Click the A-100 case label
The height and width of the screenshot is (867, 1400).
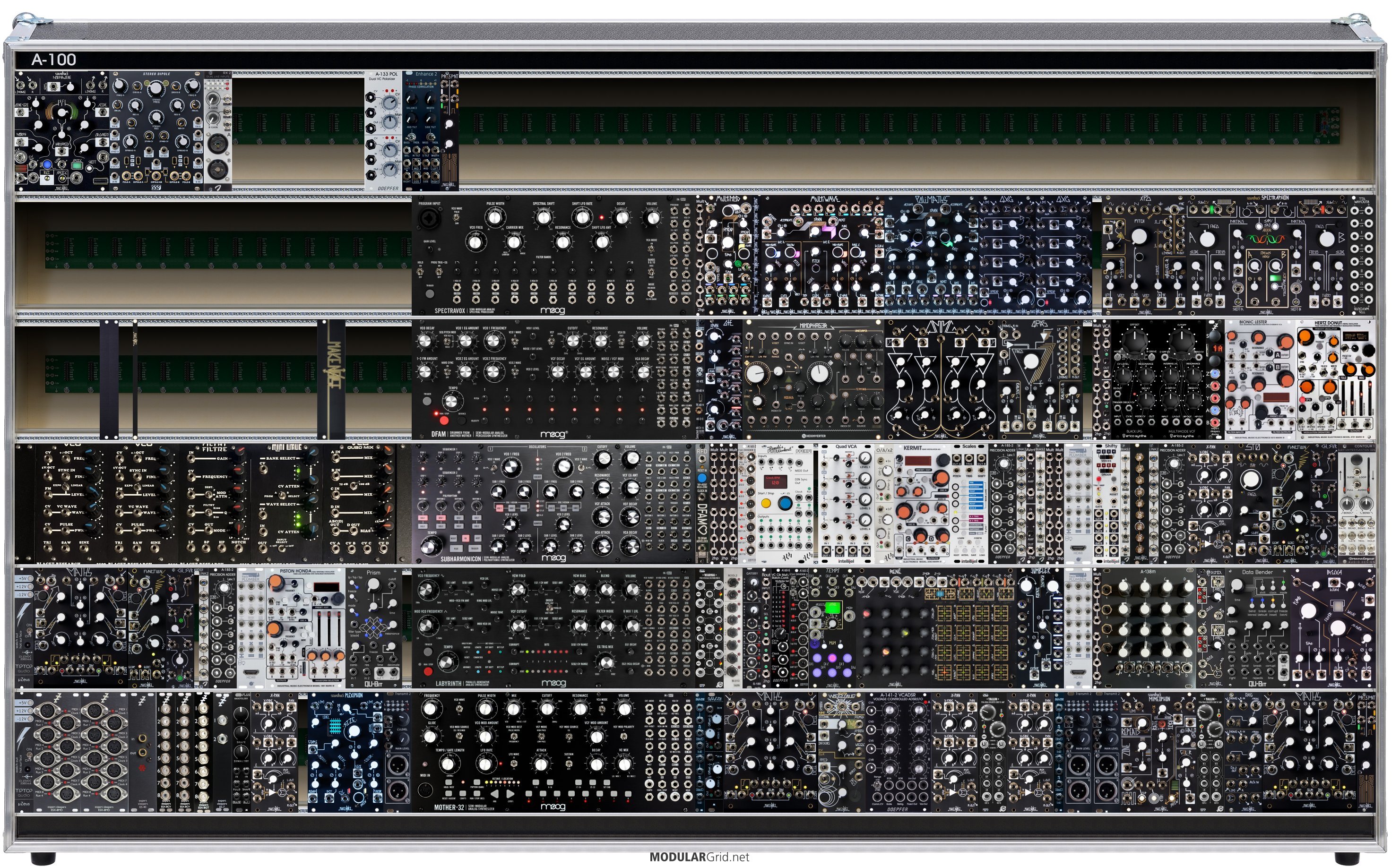coord(53,59)
